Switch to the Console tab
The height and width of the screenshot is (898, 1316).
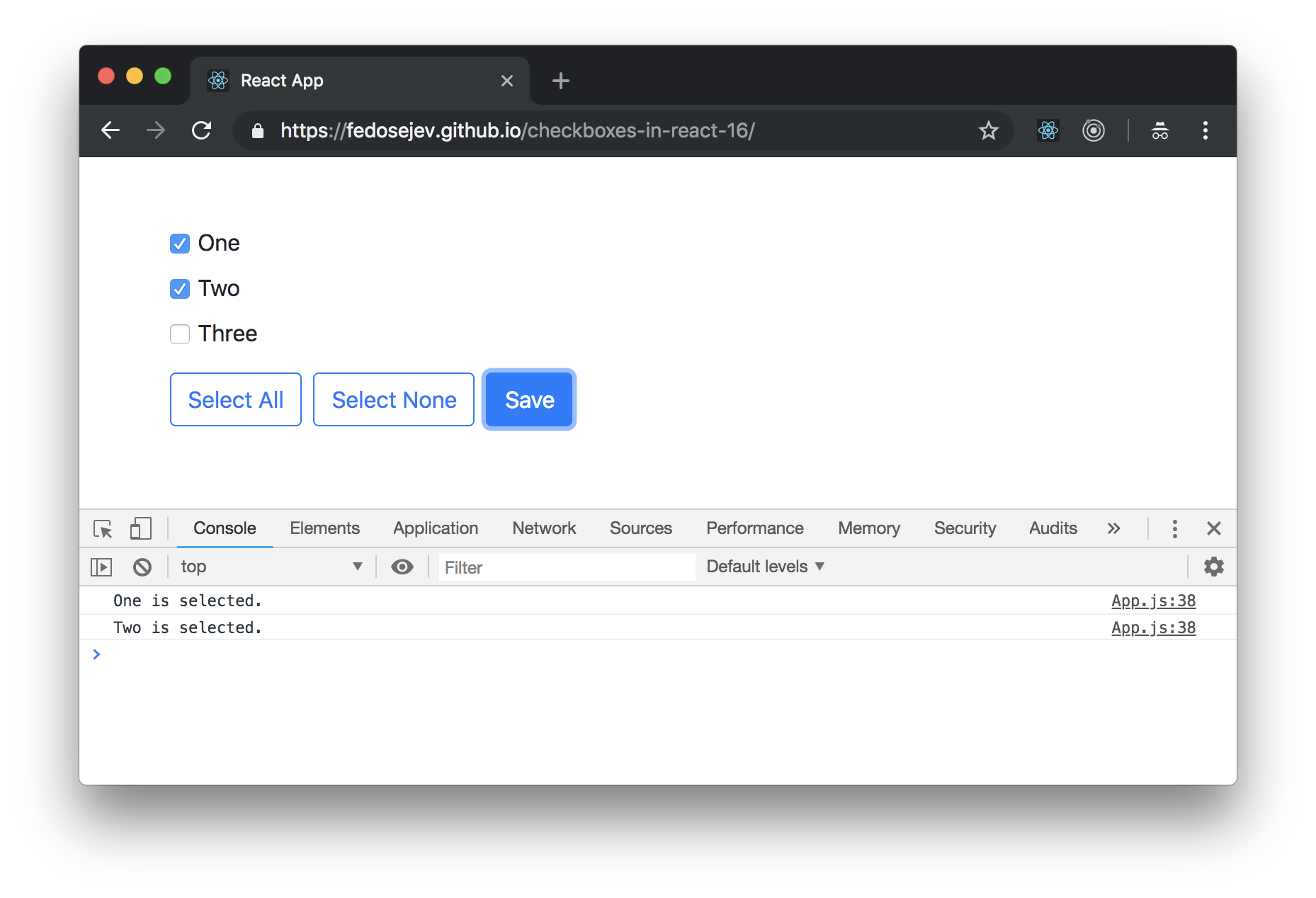[x=225, y=528]
